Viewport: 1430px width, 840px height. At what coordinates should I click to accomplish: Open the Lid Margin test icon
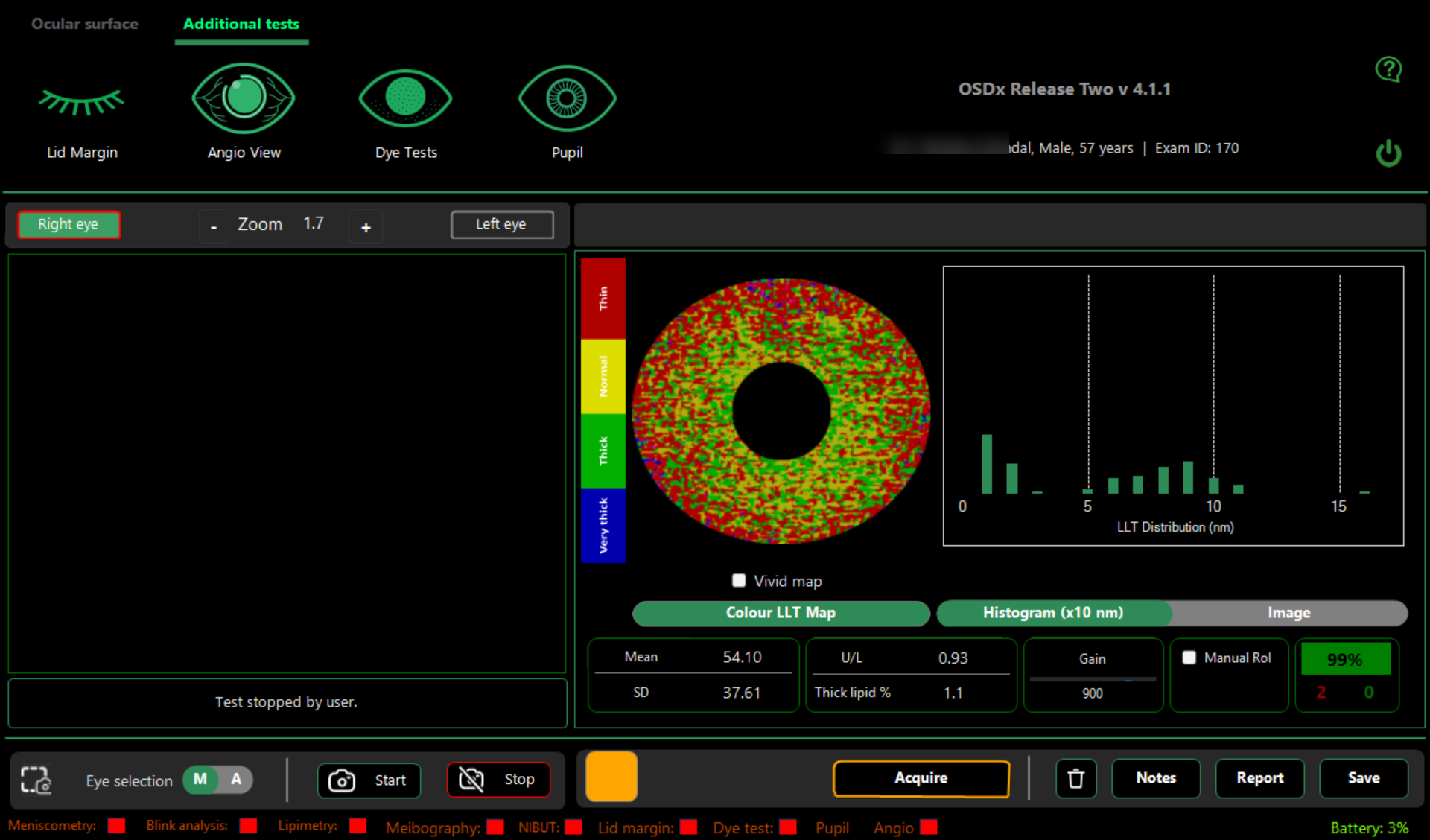click(82, 103)
